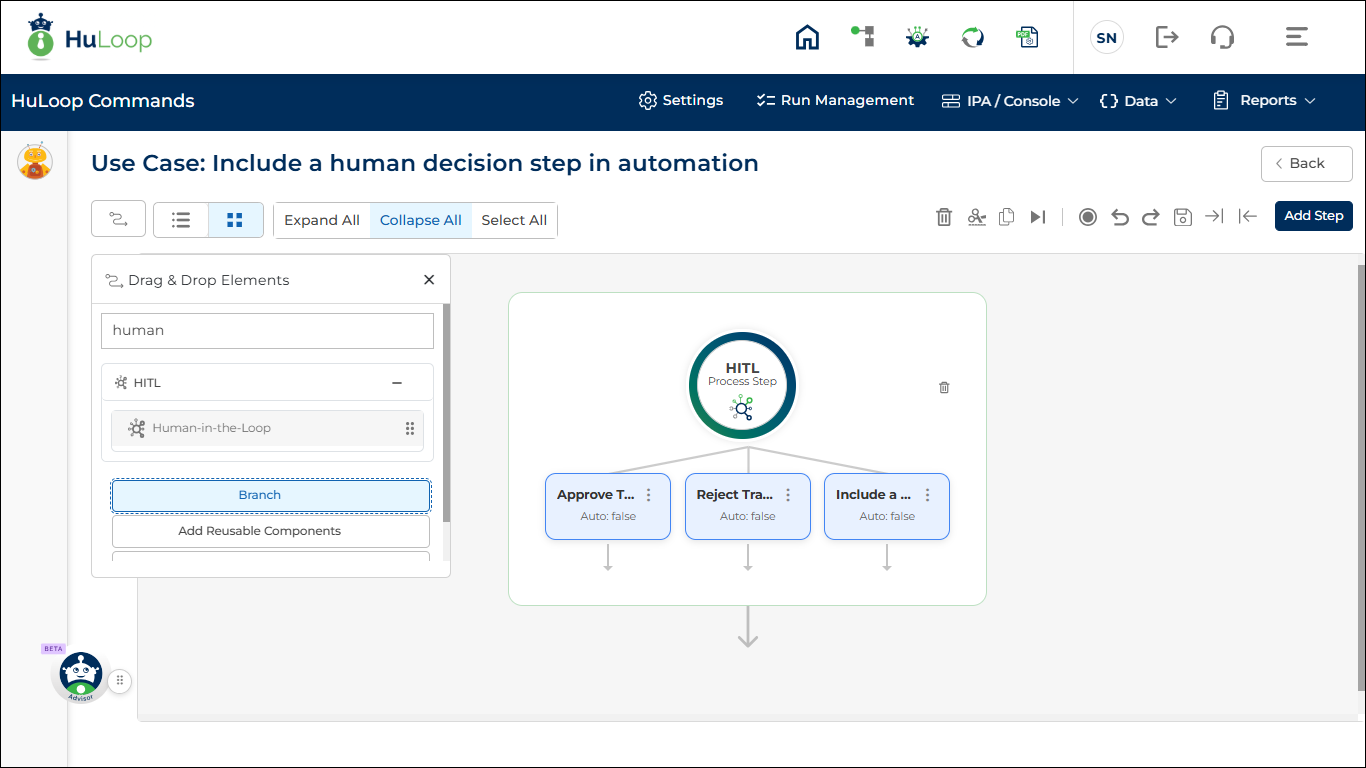1366x768 pixels.
Task: Delete the HITL process step via its trash icon
Action: tap(944, 387)
